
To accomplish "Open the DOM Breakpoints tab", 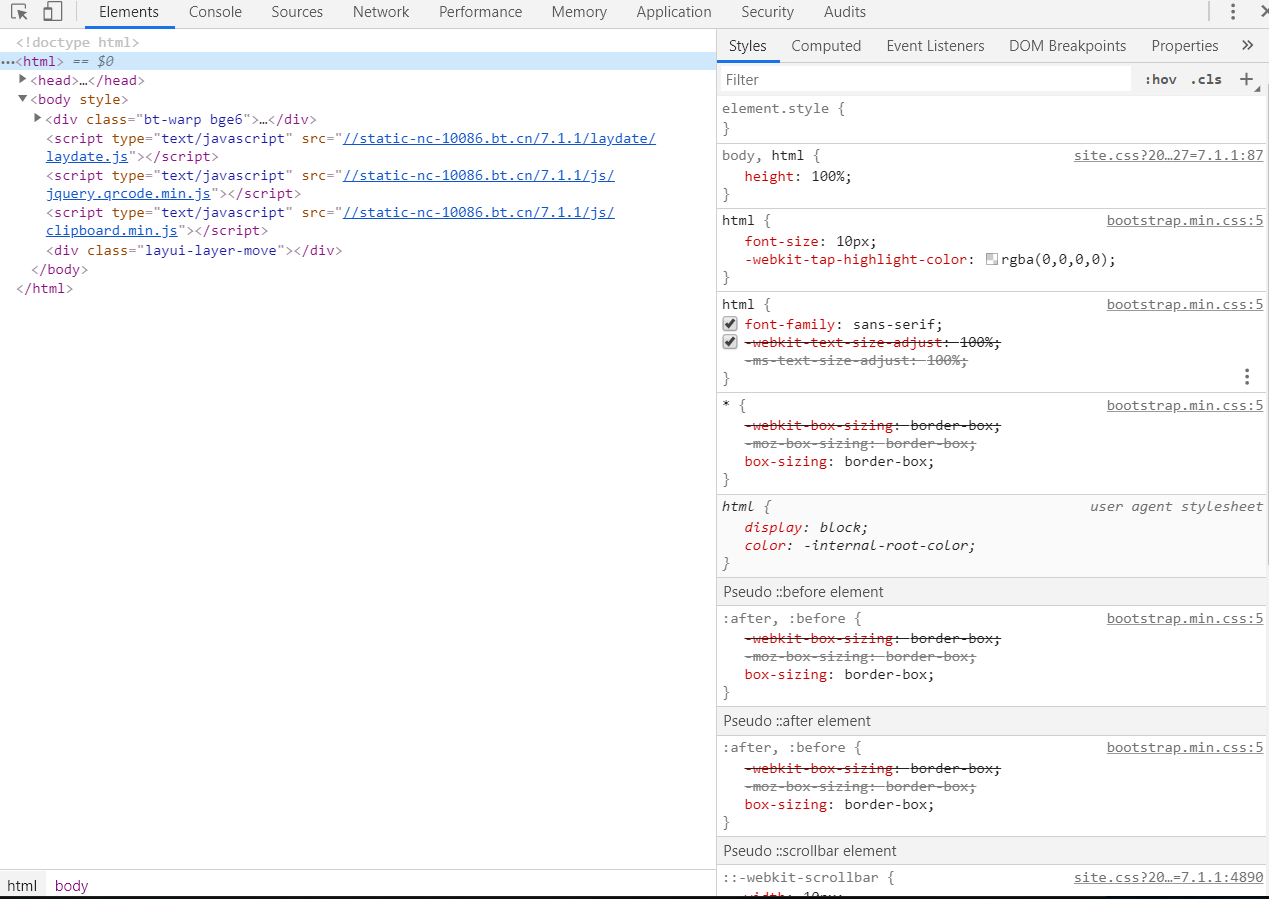I will [x=1067, y=46].
